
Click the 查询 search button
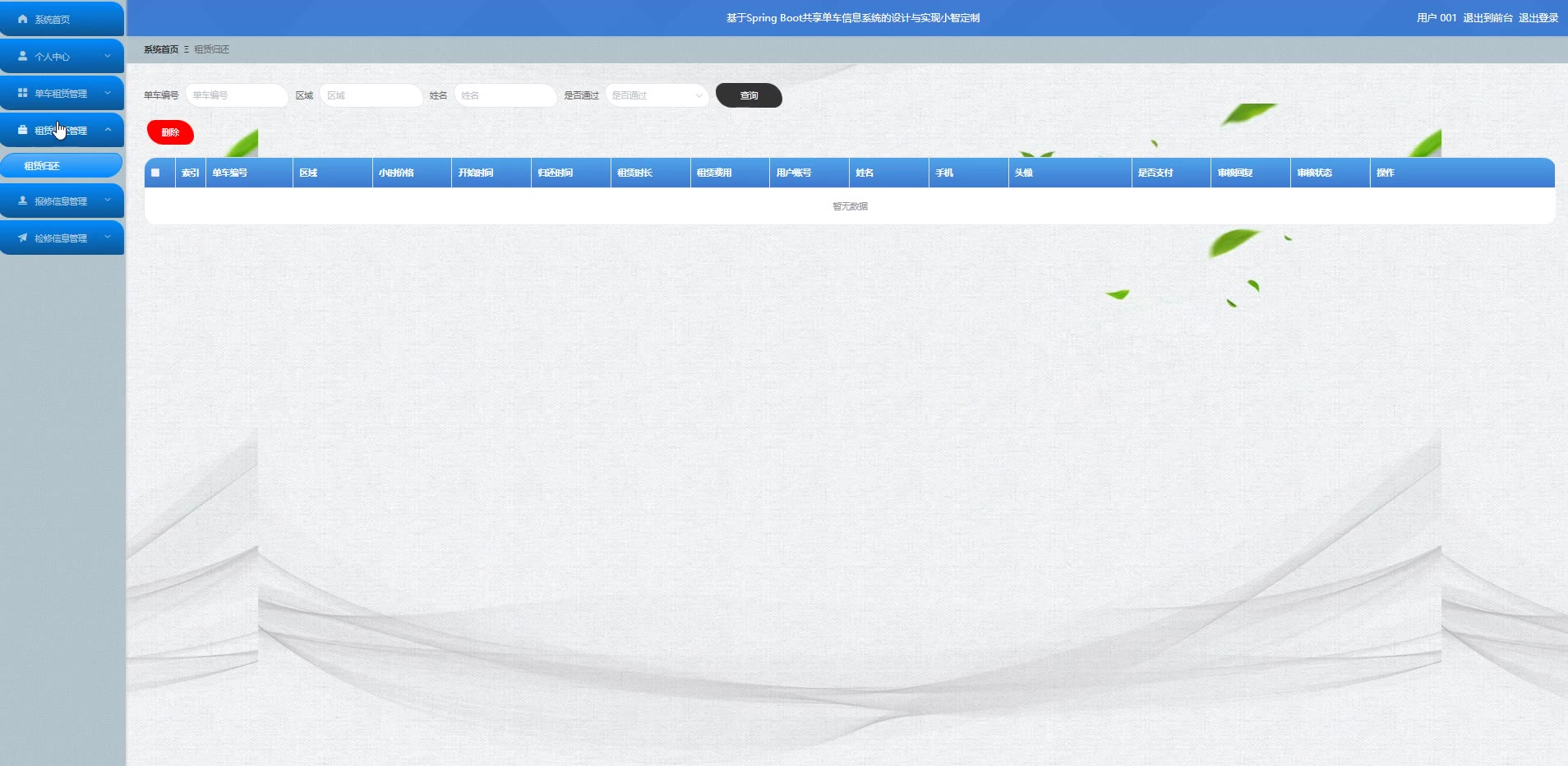pyautogui.click(x=749, y=95)
